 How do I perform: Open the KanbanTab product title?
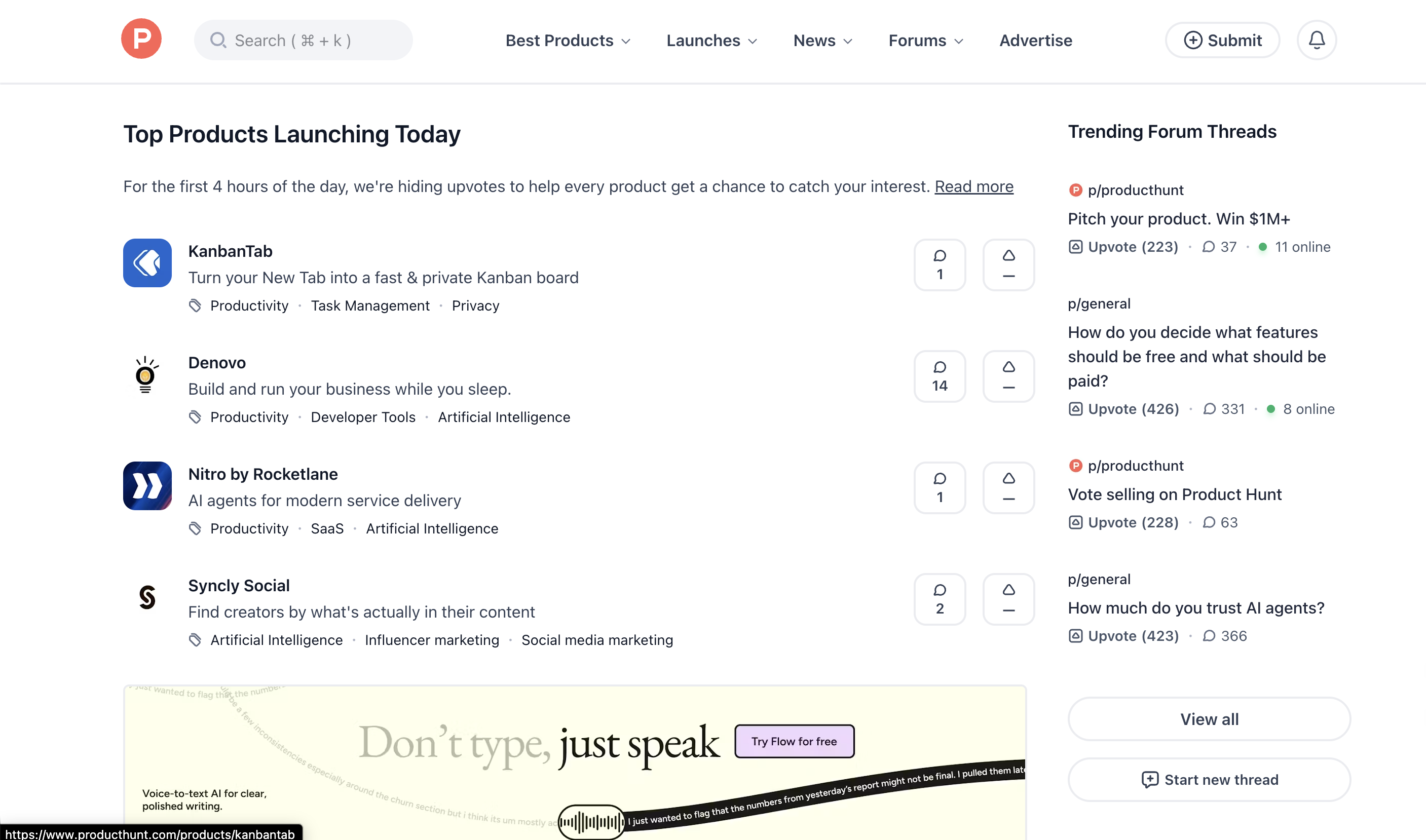tap(231, 251)
